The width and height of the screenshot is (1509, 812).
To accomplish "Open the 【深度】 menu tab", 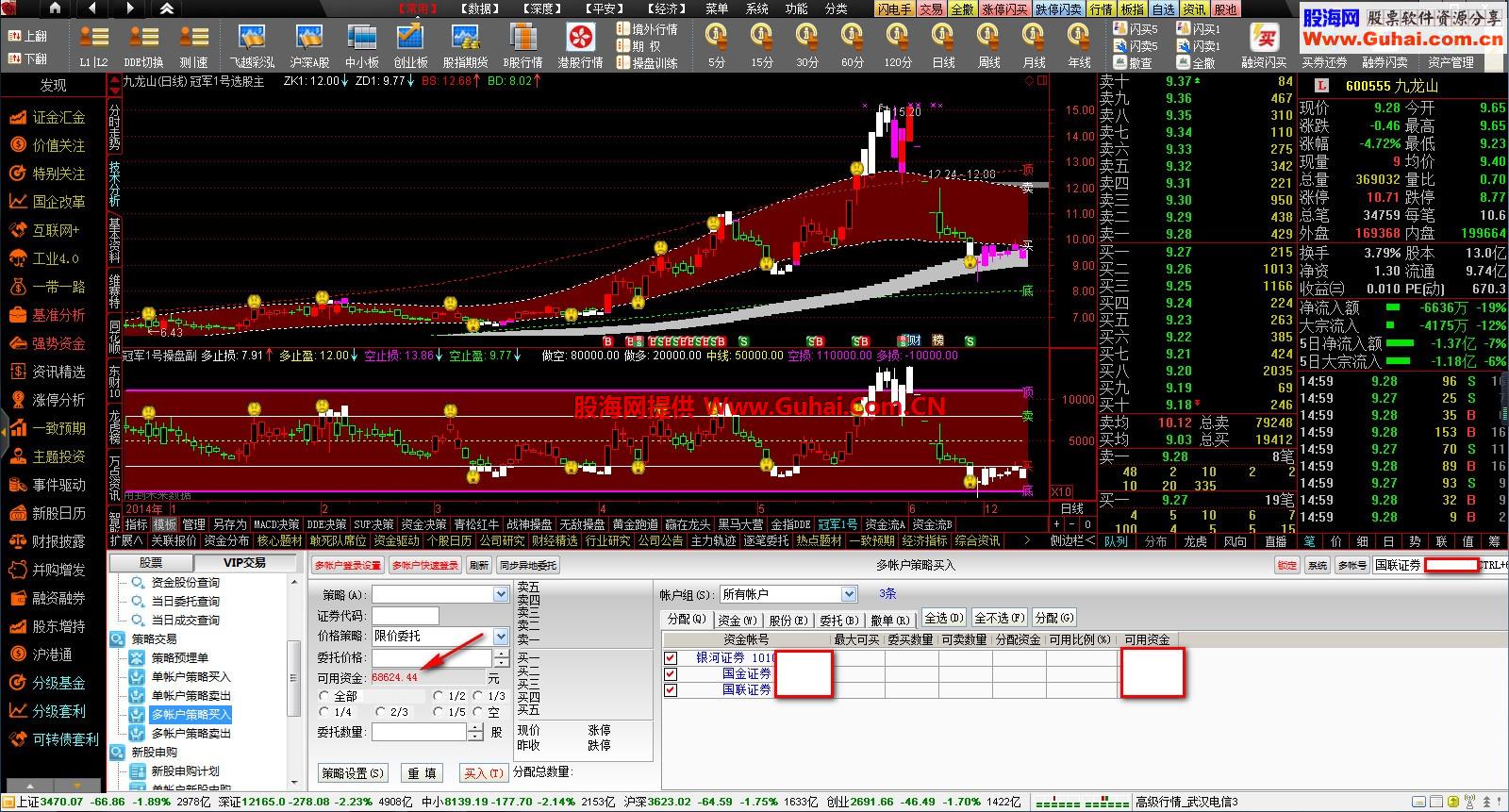I will pyautogui.click(x=542, y=8).
